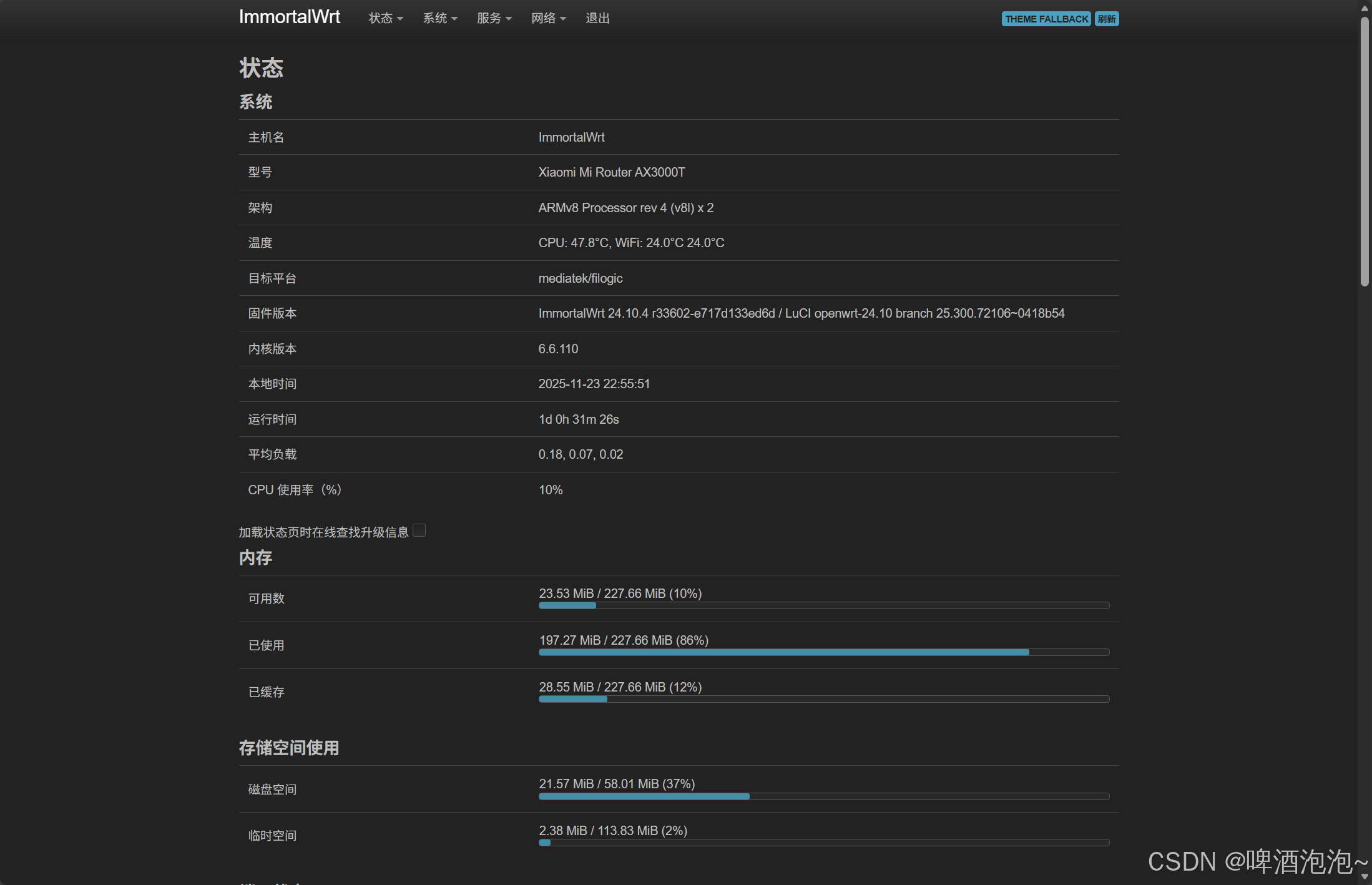Click the ImmortalWrt brand title link
Screen dimensions: 1372x885
point(289,17)
